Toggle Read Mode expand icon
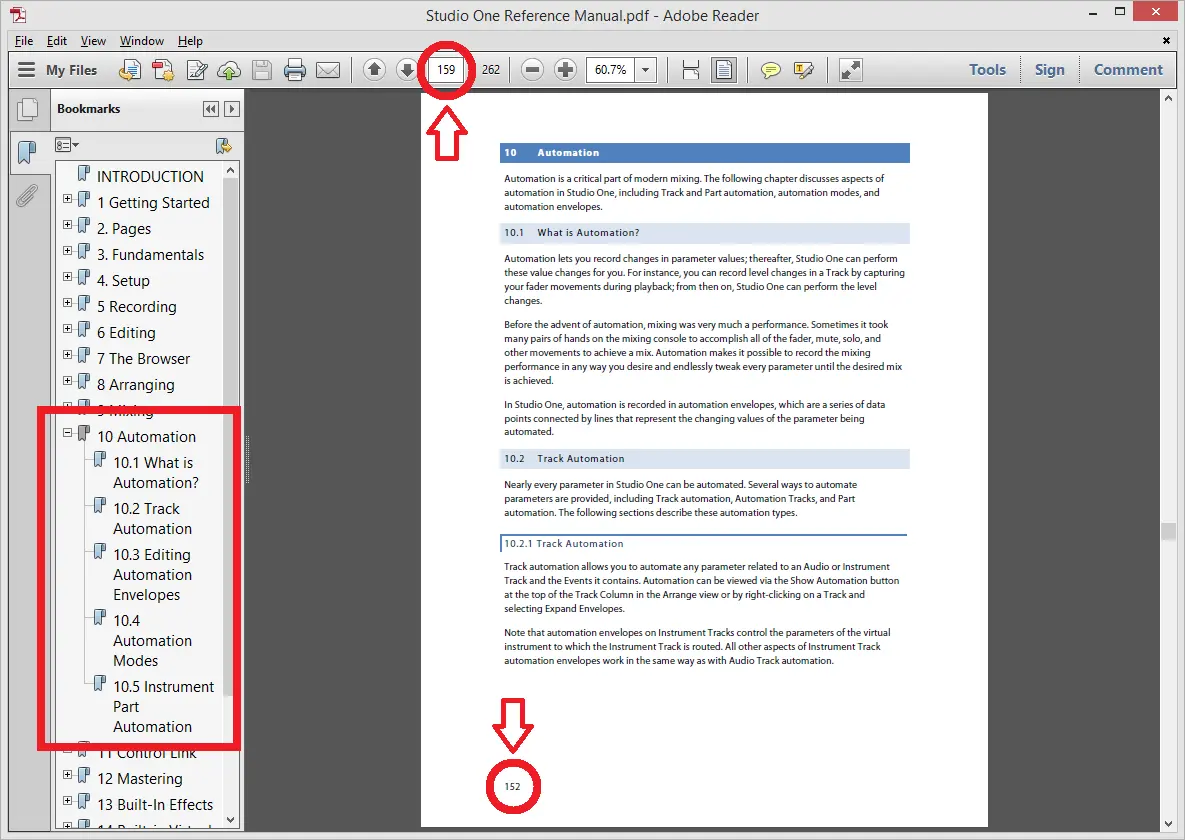Image resolution: width=1185 pixels, height=840 pixels. [x=850, y=70]
